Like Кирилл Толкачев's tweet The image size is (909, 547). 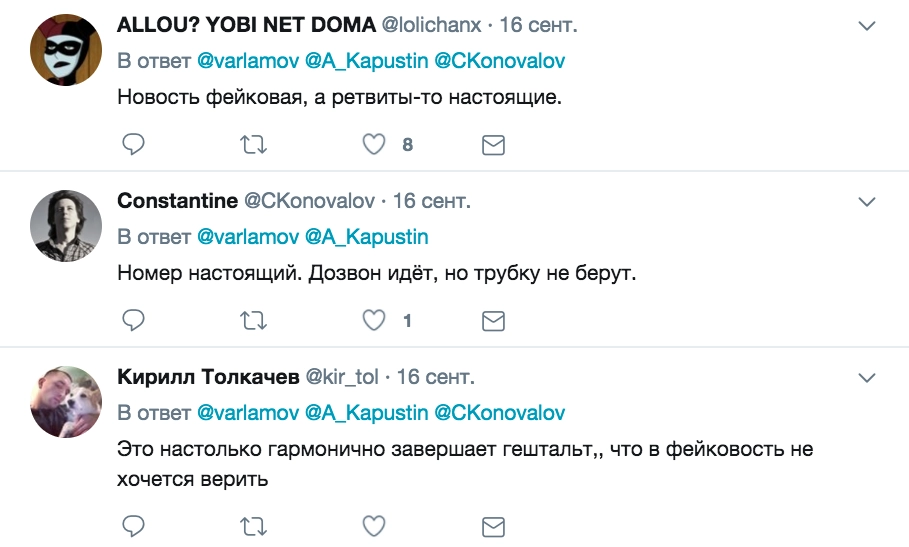click(x=374, y=526)
